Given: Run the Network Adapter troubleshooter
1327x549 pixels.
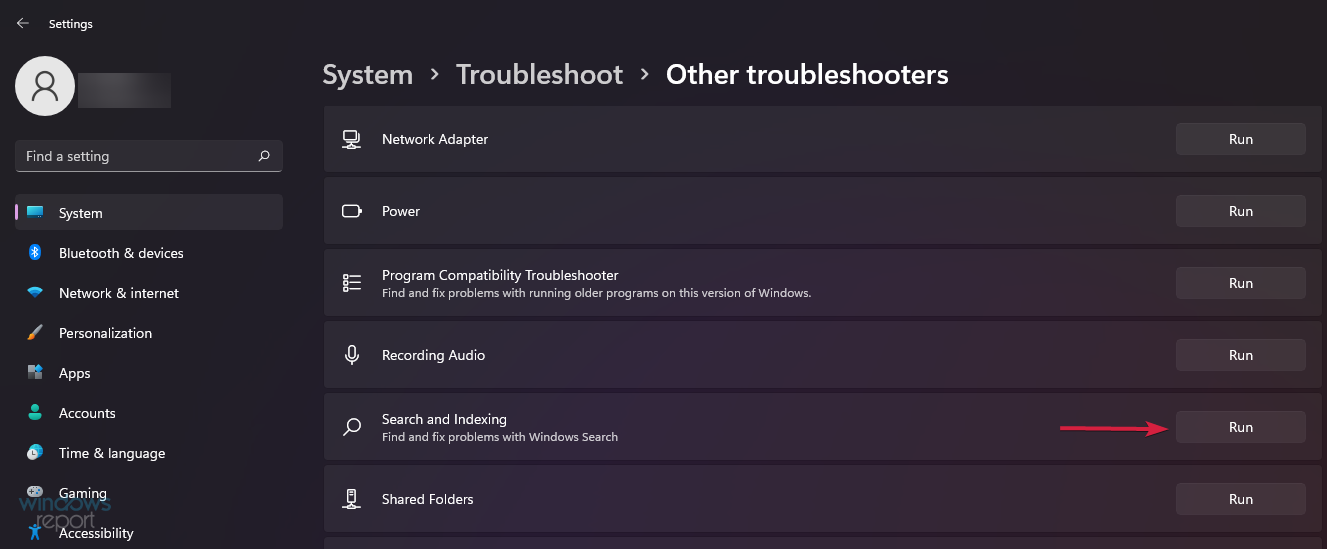Looking at the screenshot, I should point(1240,139).
